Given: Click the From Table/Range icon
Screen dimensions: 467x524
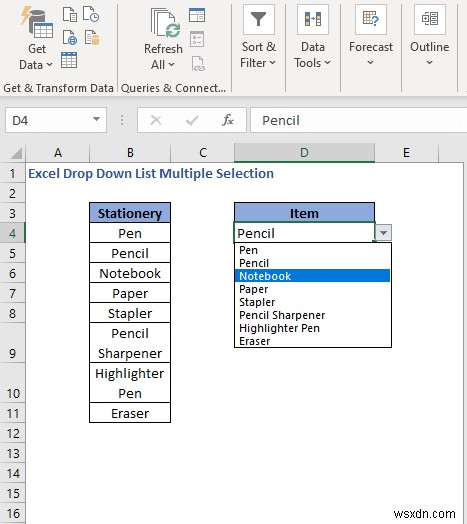Looking at the screenshot, I should pyautogui.click(x=69, y=60).
